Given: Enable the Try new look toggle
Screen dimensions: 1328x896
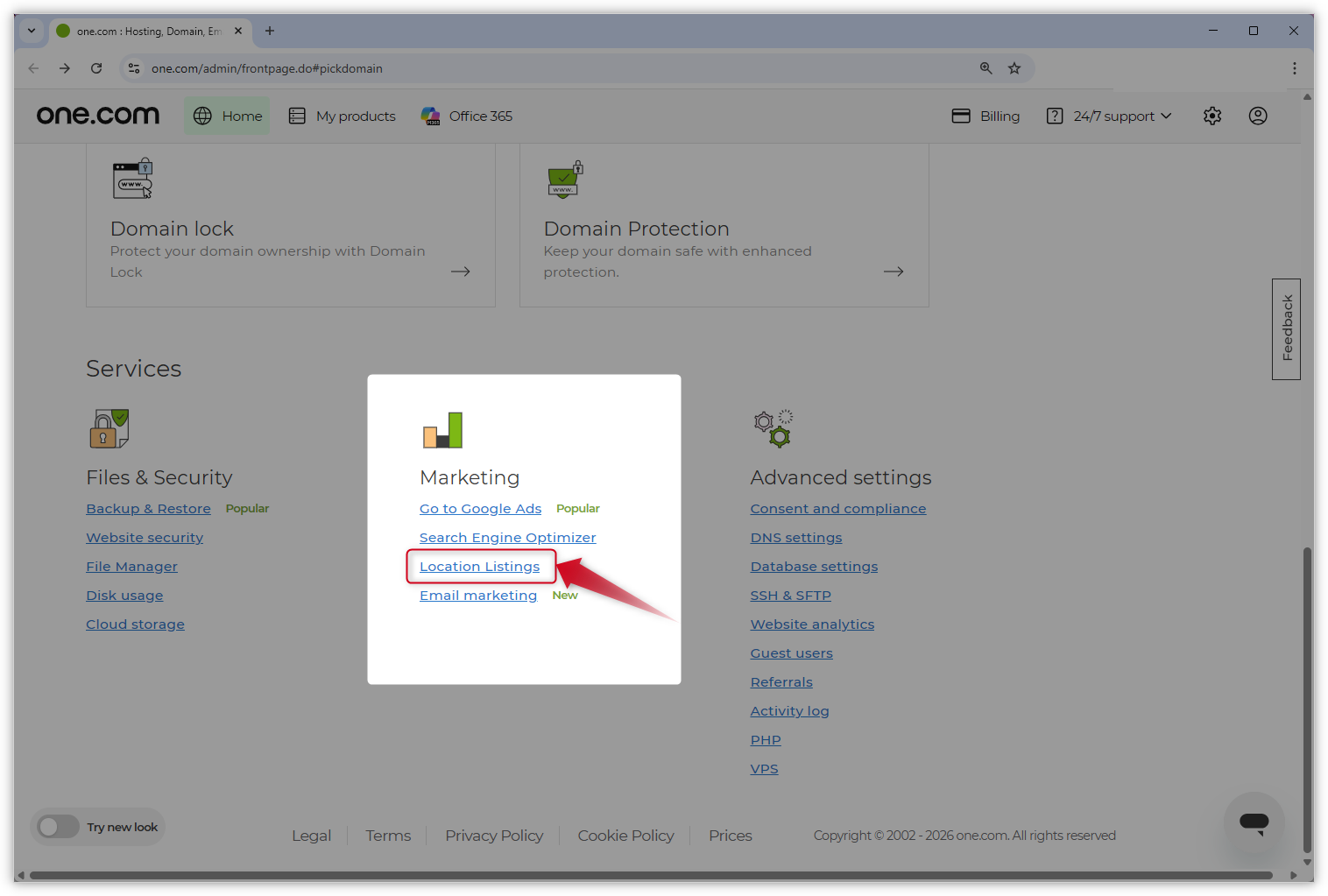Looking at the screenshot, I should (x=58, y=826).
